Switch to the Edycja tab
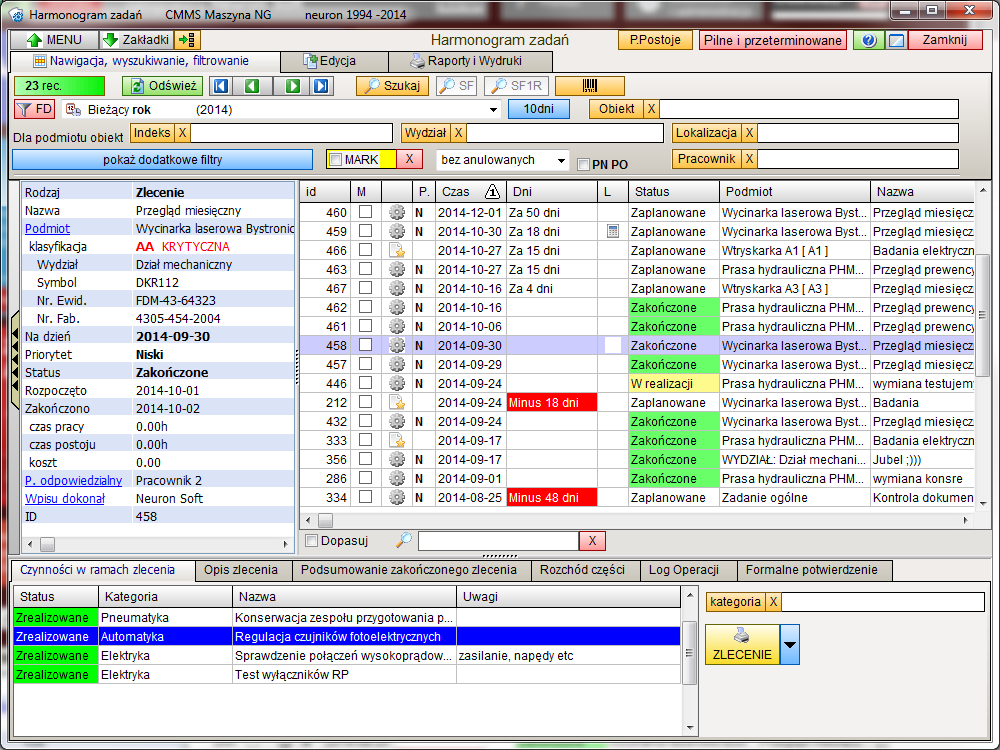This screenshot has height=750, width=1000. 334,61
